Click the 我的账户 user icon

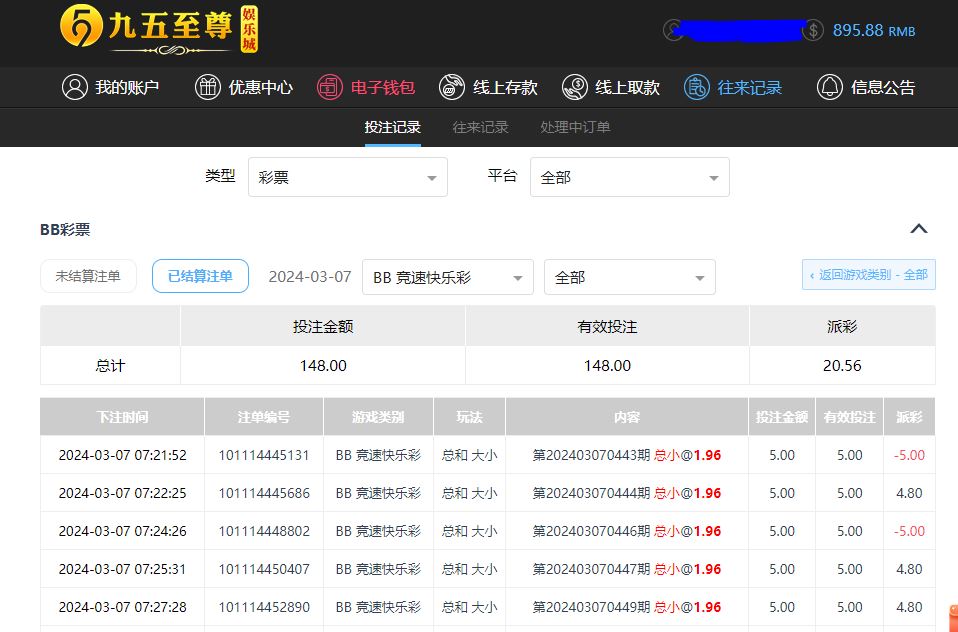click(x=75, y=87)
